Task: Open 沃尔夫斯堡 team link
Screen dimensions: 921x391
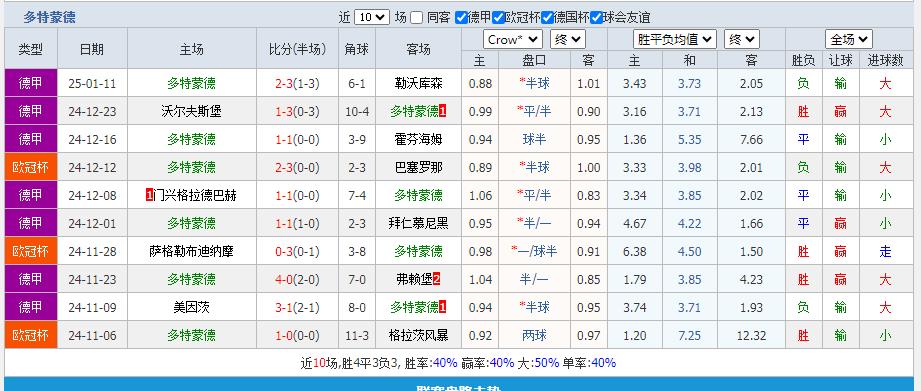Action: (191, 112)
